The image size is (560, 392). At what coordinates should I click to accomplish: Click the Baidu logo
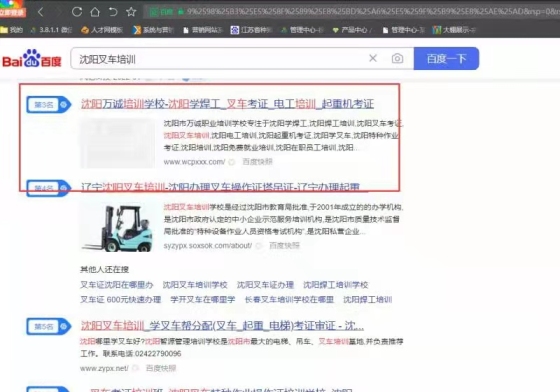[32, 59]
